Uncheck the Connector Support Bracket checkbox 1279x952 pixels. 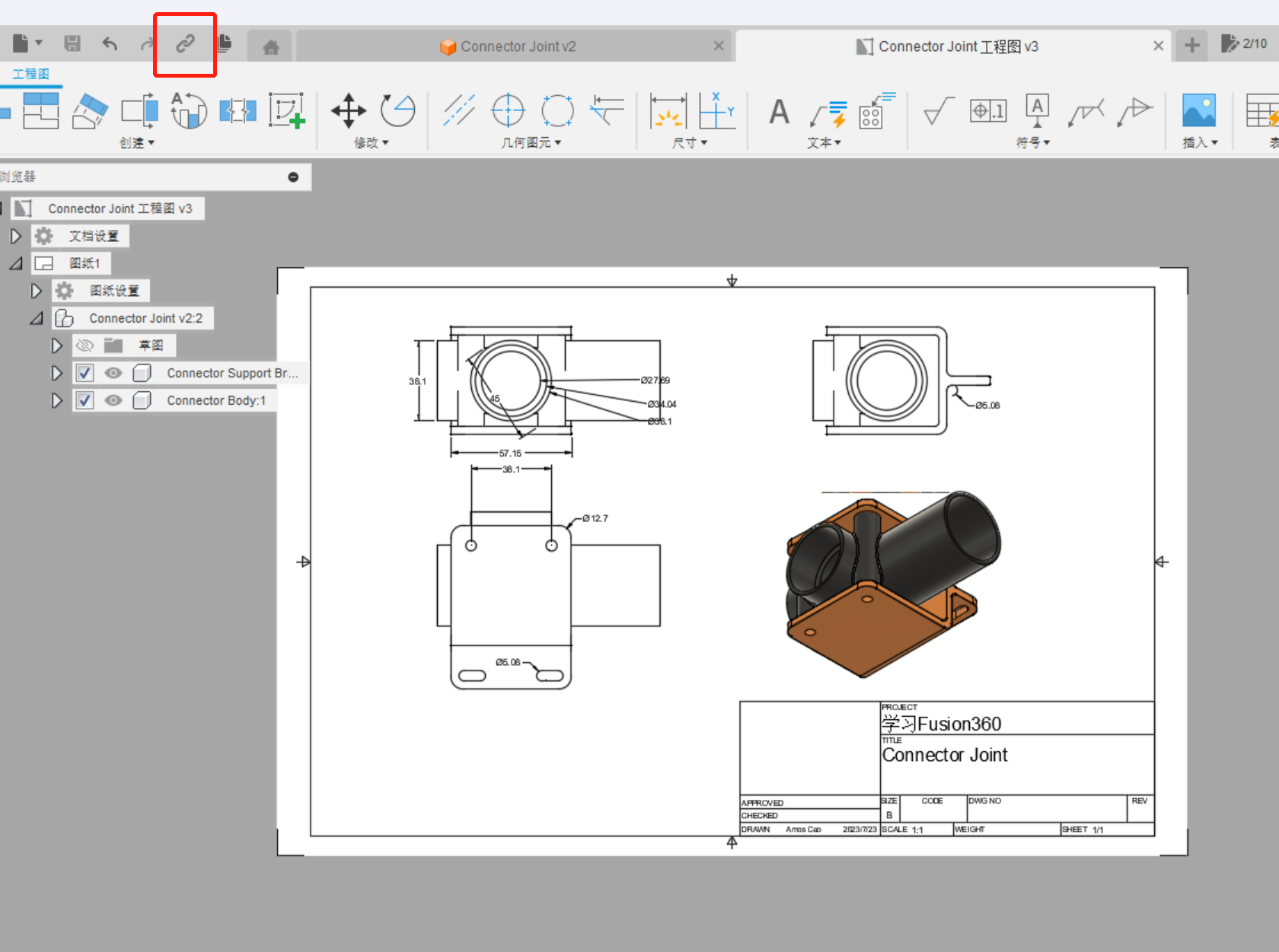tap(85, 373)
